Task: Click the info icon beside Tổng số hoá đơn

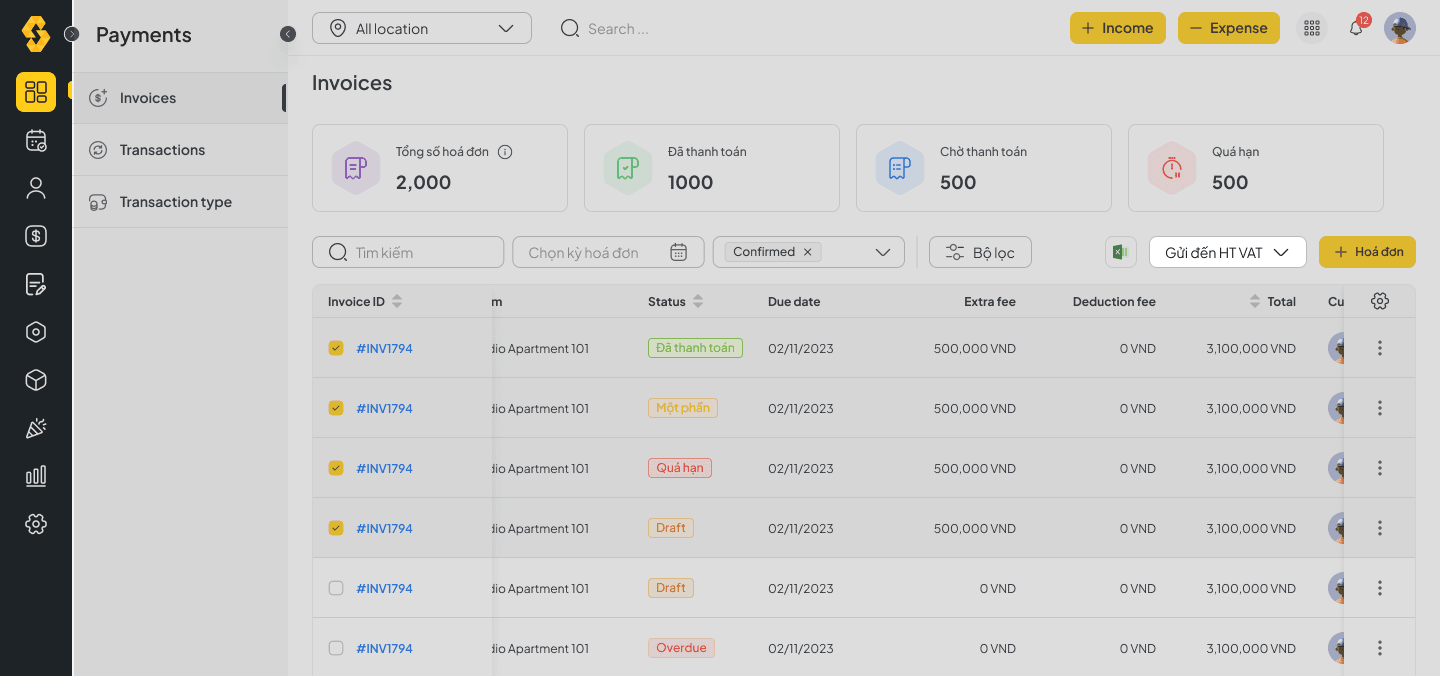Action: [505, 152]
